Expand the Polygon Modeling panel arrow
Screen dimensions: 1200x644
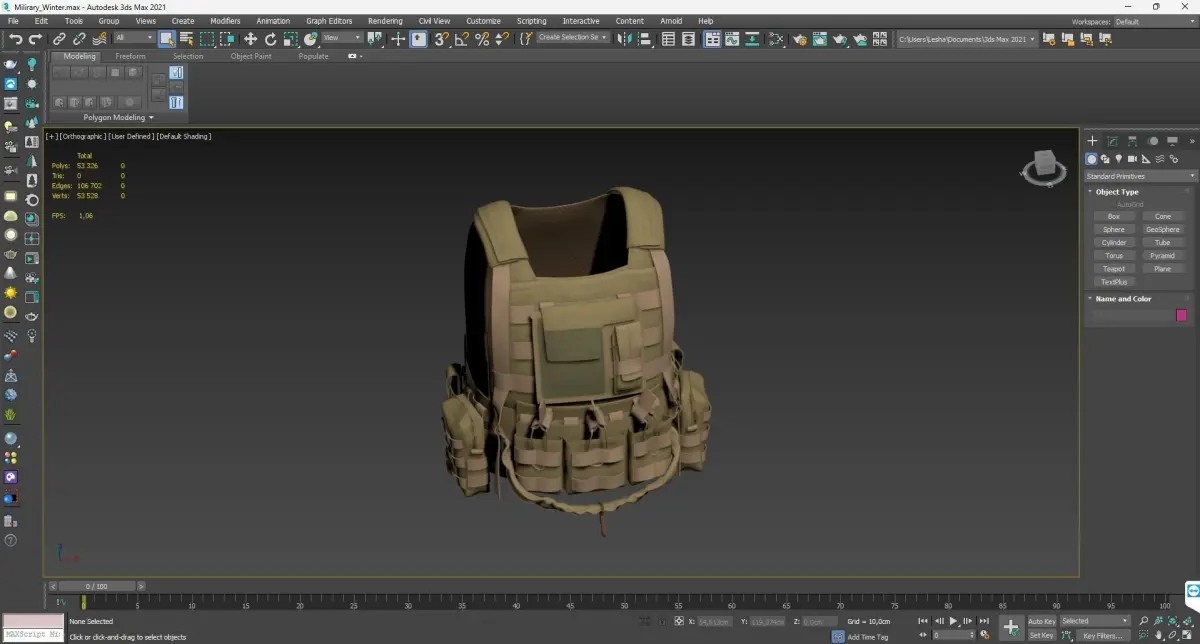tap(152, 118)
